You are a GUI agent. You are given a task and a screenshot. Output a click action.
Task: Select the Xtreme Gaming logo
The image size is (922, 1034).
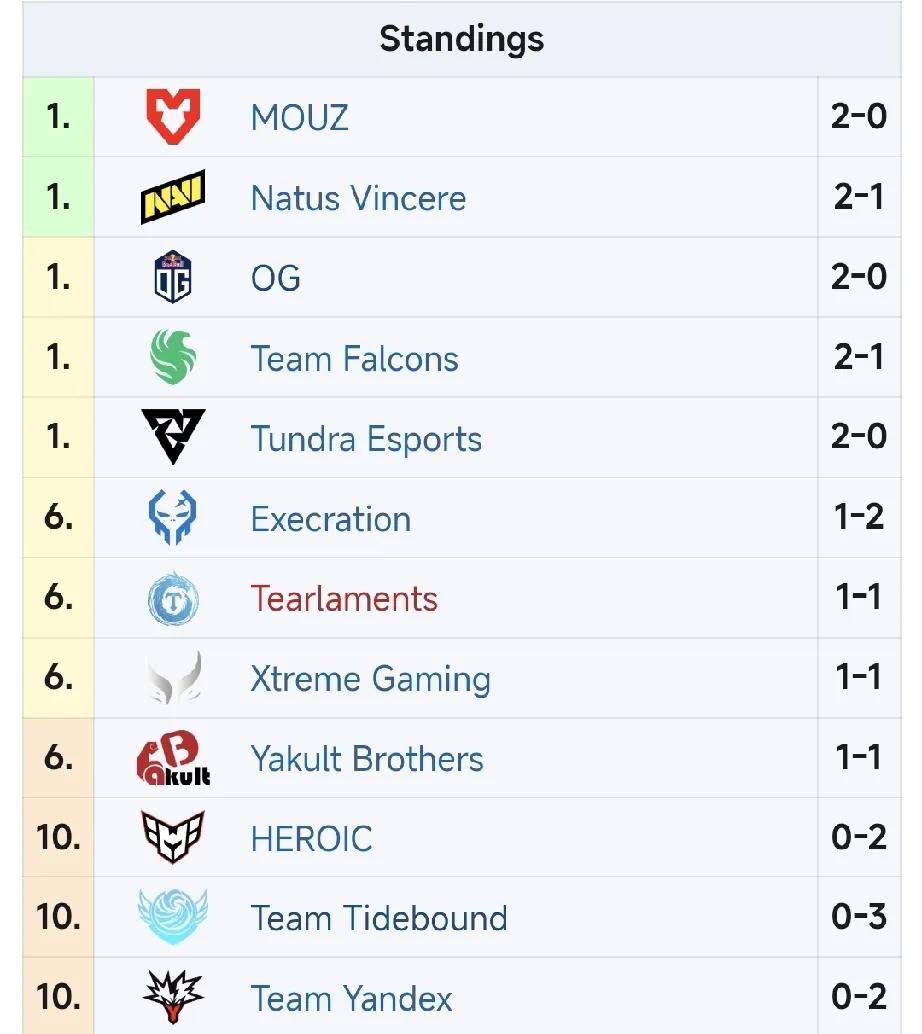175,678
